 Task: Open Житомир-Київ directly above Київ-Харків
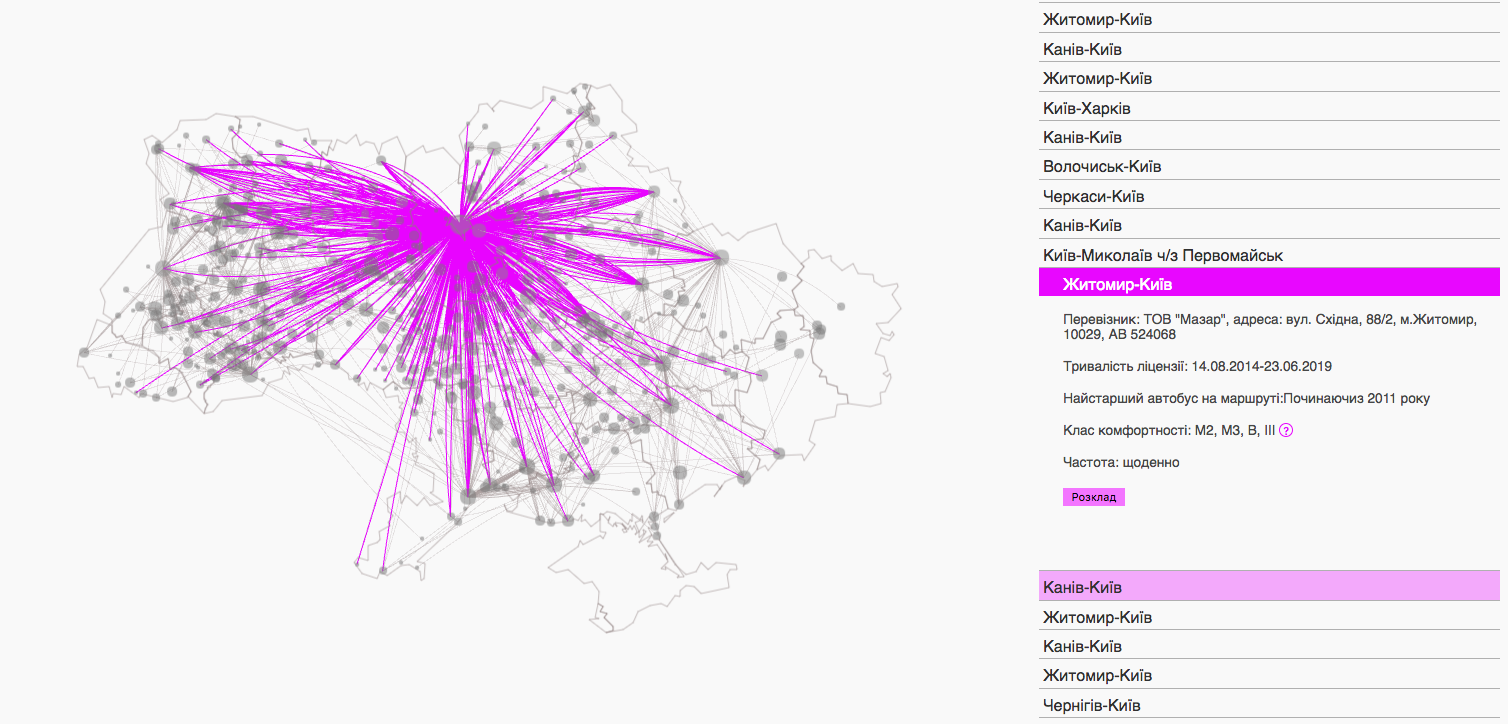pos(1097,78)
